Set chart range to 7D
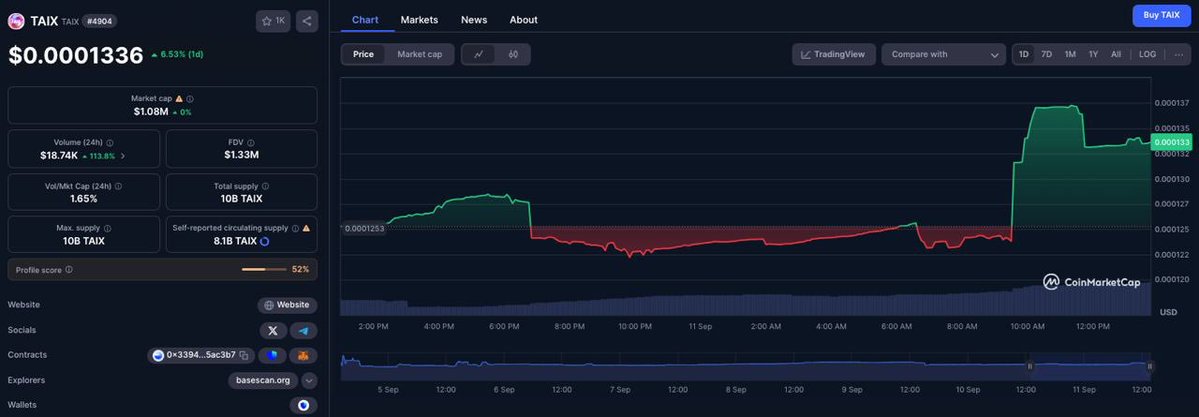1199x417 pixels. 1047,54
